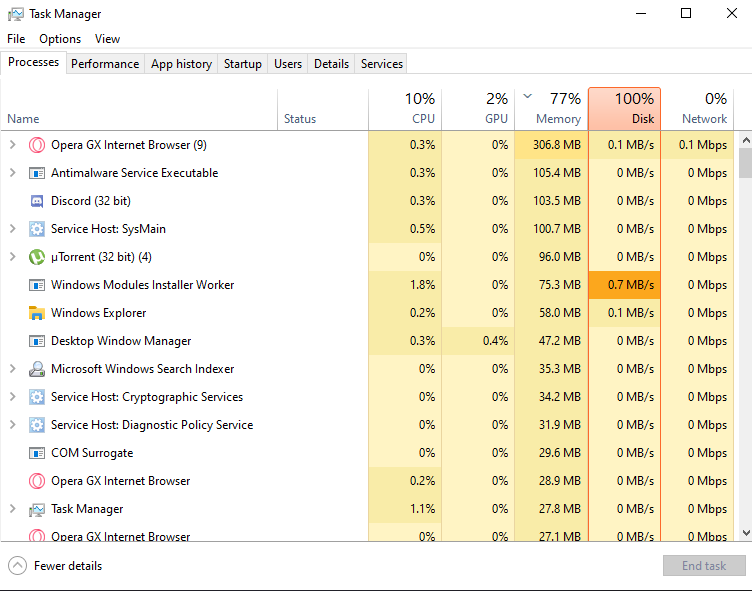This screenshot has height=591, width=752.
Task: Sort by the Name column header
Action: click(x=139, y=109)
